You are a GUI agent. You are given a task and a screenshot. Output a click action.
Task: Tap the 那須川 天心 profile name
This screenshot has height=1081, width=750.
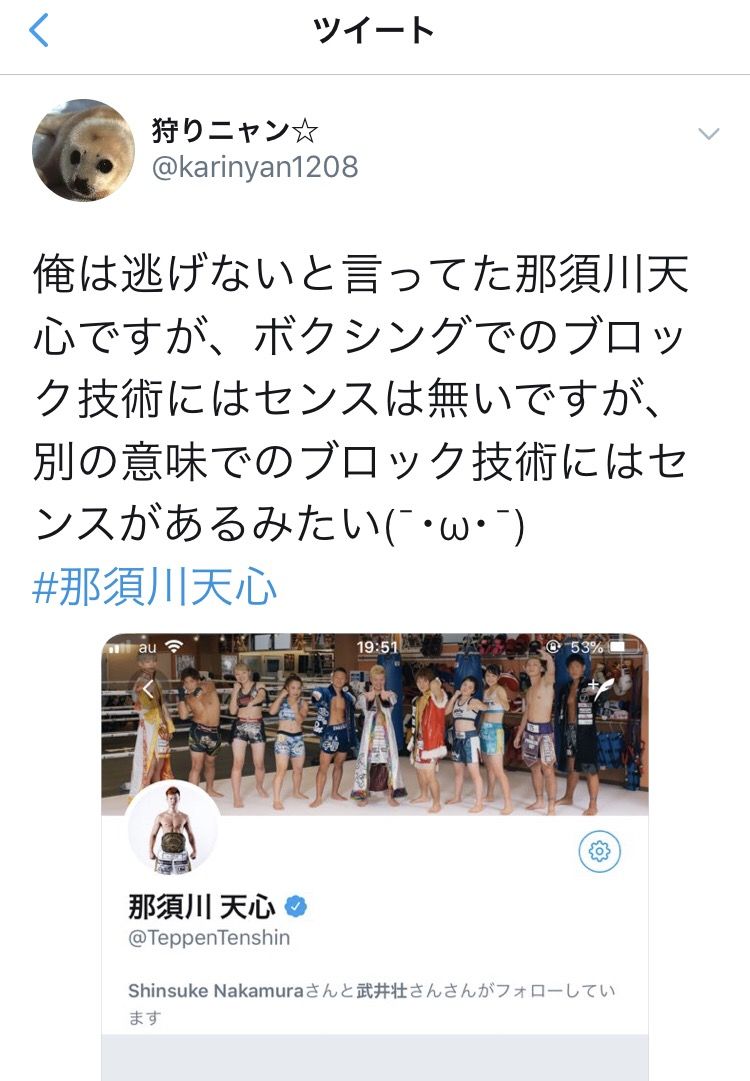pyautogui.click(x=201, y=907)
